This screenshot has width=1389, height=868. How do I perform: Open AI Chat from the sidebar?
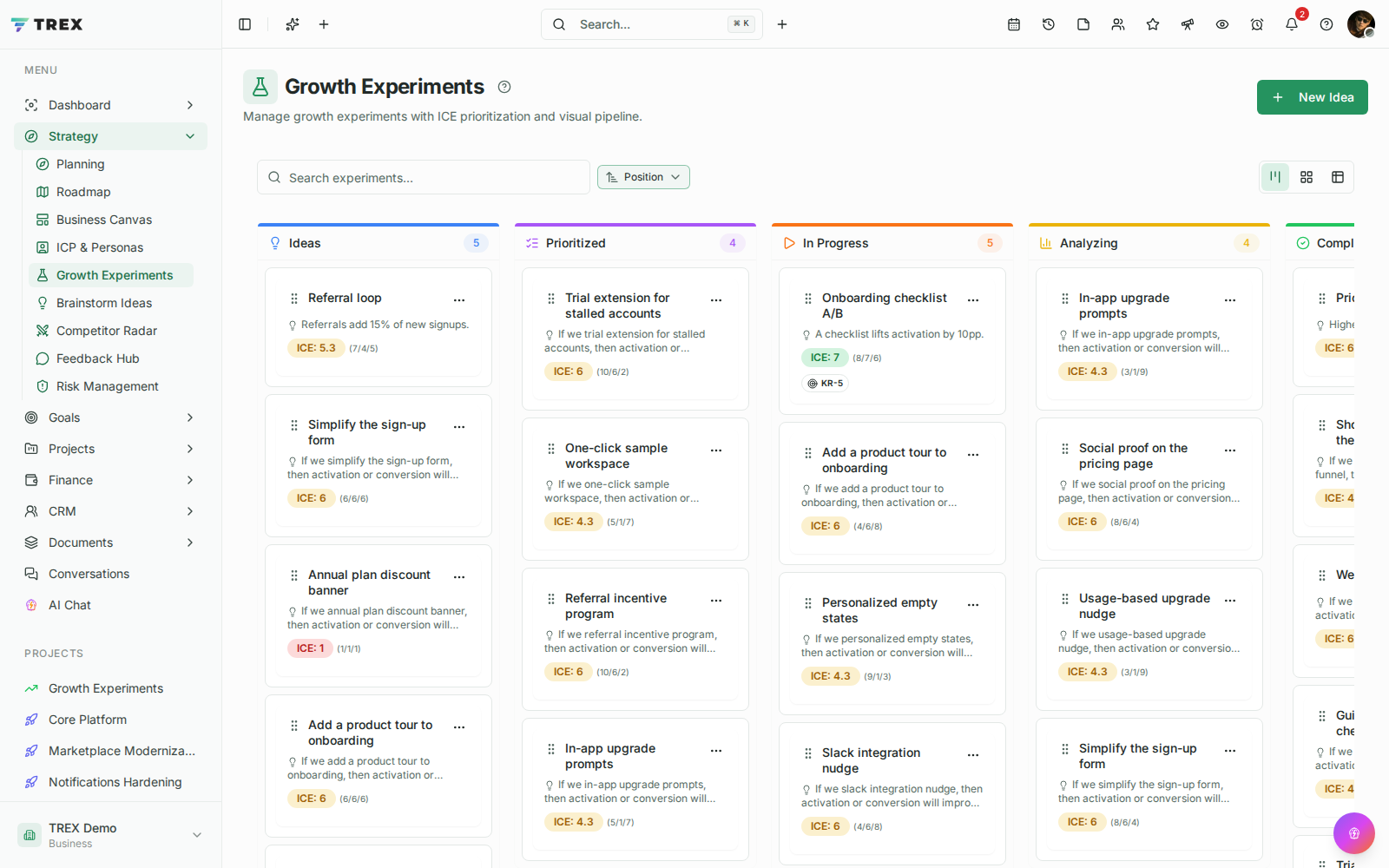click(110, 605)
